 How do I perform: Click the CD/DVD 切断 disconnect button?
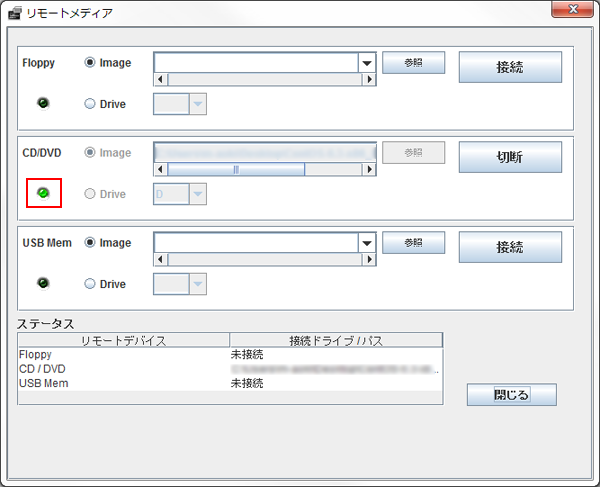[510, 157]
